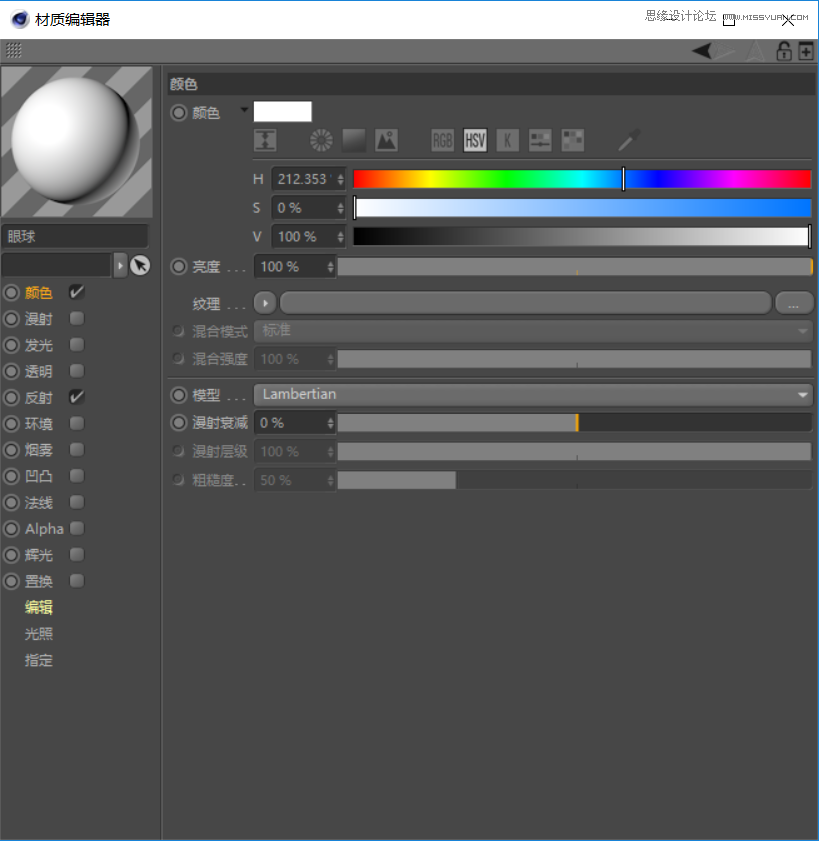Screen dimensions: 819x841
Task: Open the 颜色 swatch dropdown arrow
Action: 243,112
